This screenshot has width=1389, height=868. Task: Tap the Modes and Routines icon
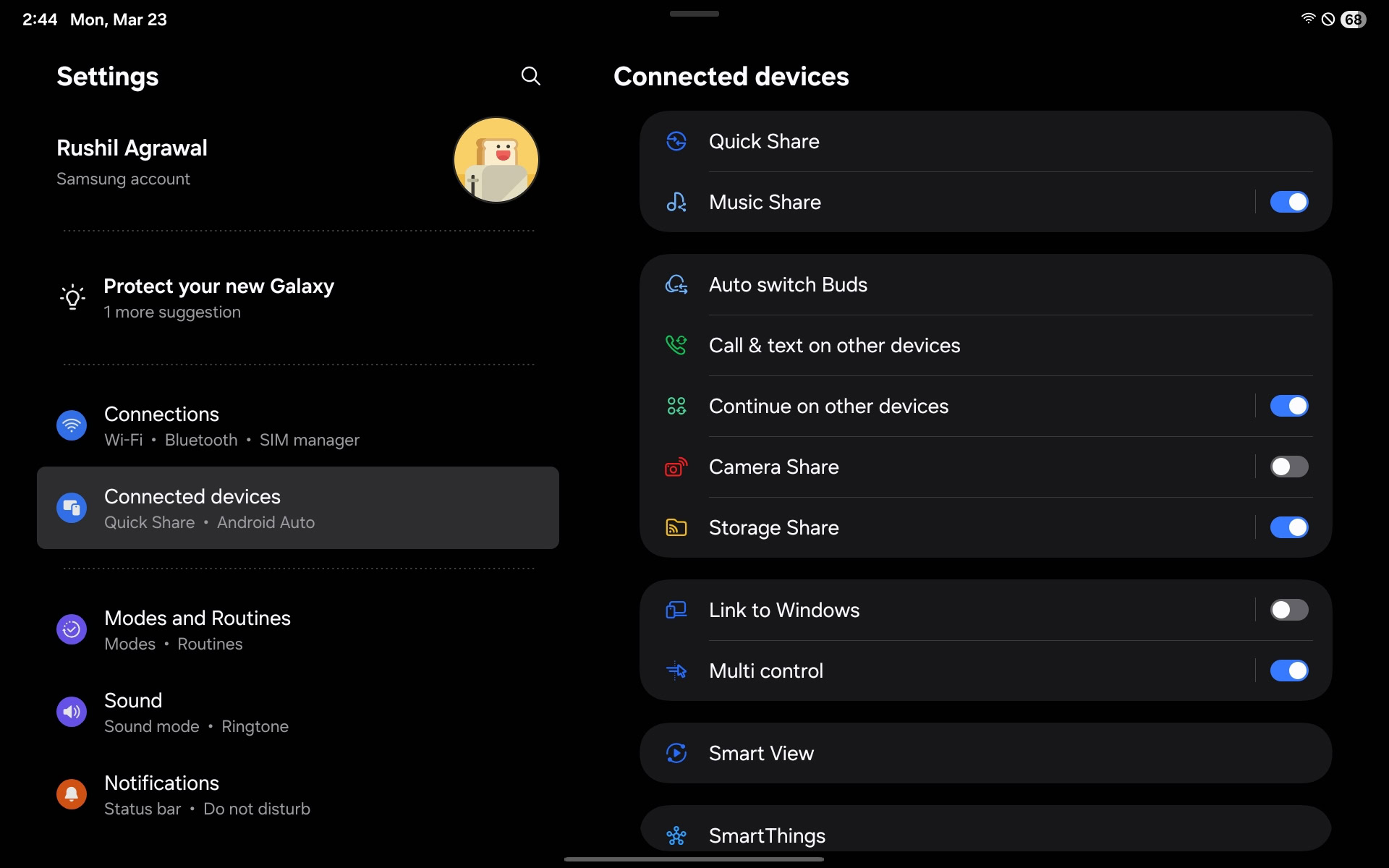point(72,629)
